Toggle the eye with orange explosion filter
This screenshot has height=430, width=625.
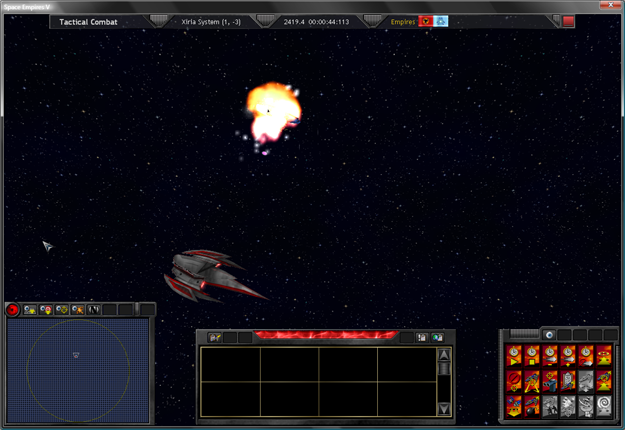pyautogui.click(x=78, y=310)
